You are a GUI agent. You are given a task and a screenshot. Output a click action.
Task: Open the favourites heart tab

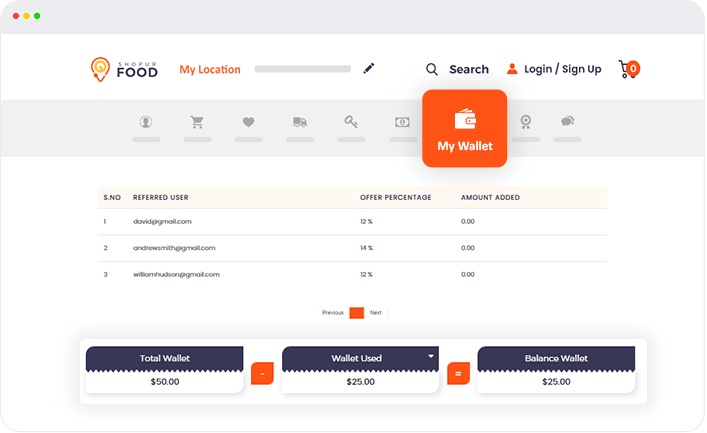point(248,122)
